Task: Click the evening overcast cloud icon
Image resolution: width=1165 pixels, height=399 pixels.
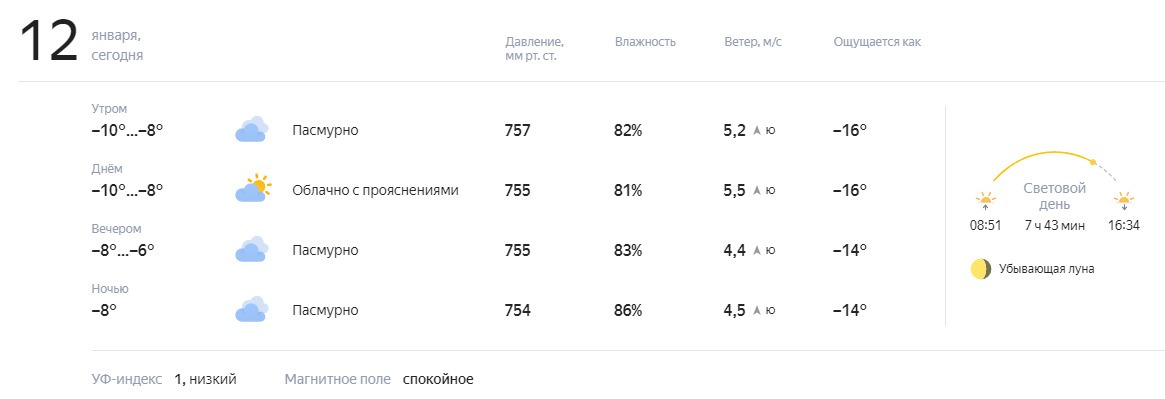Action: pos(251,249)
